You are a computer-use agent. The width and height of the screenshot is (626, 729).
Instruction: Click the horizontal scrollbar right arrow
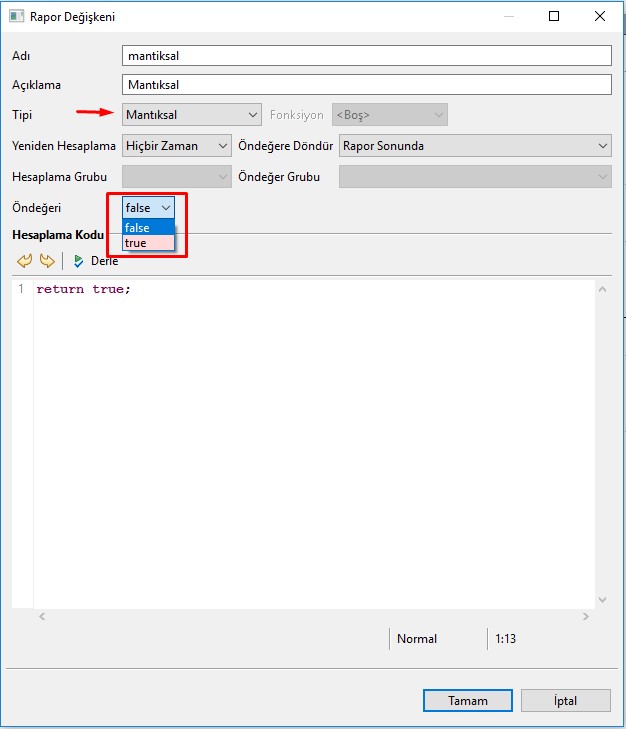point(586,616)
